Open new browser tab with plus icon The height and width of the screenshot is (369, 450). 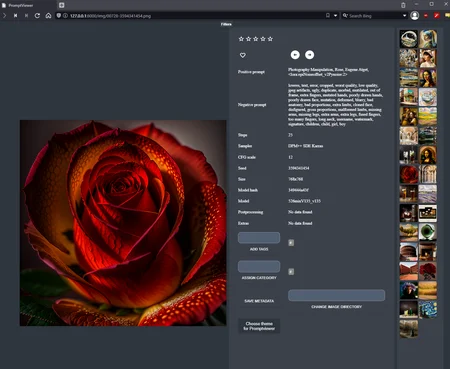[62, 5]
